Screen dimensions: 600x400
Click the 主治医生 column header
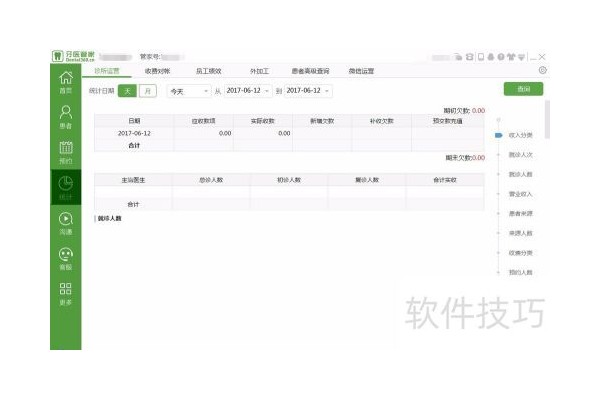[x=133, y=180]
